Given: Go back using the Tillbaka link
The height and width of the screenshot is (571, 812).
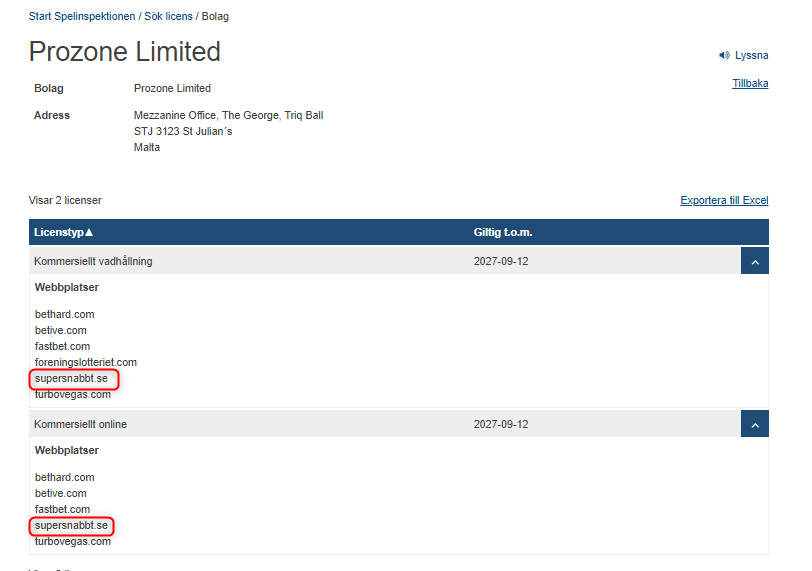Looking at the screenshot, I should click(750, 83).
